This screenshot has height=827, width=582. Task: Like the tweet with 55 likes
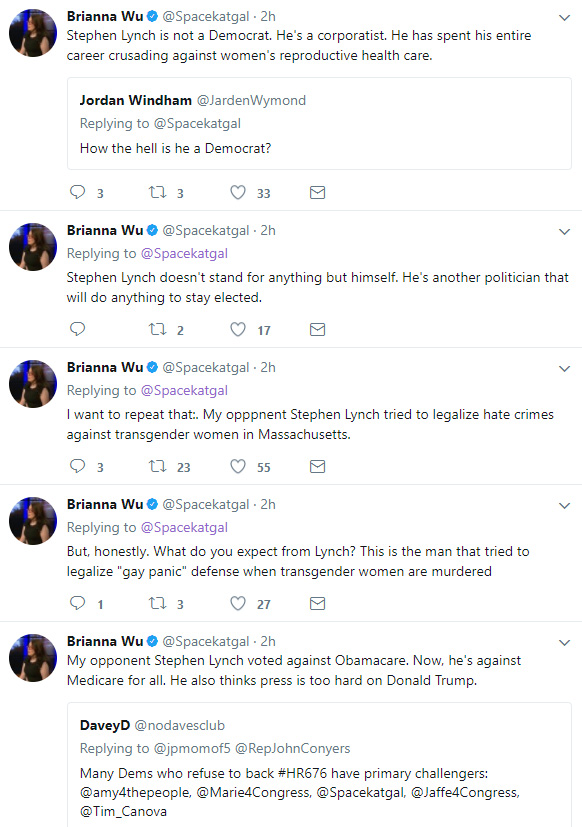(x=238, y=467)
